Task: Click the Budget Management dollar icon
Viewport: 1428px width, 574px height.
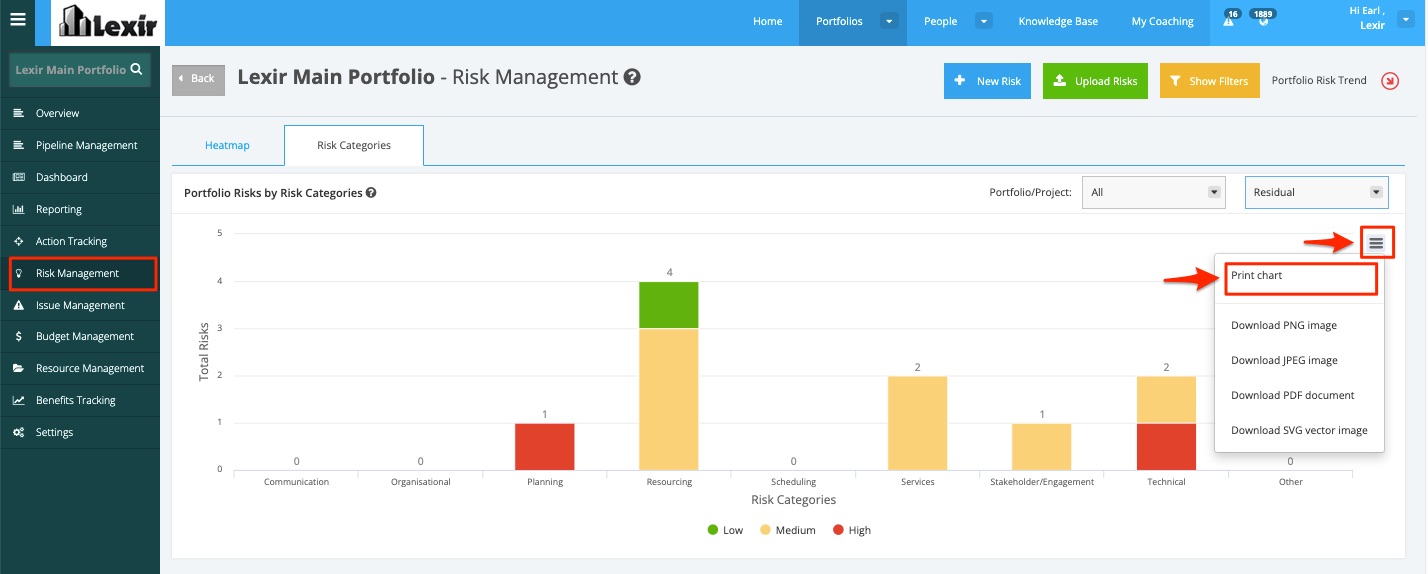Action: point(18,336)
